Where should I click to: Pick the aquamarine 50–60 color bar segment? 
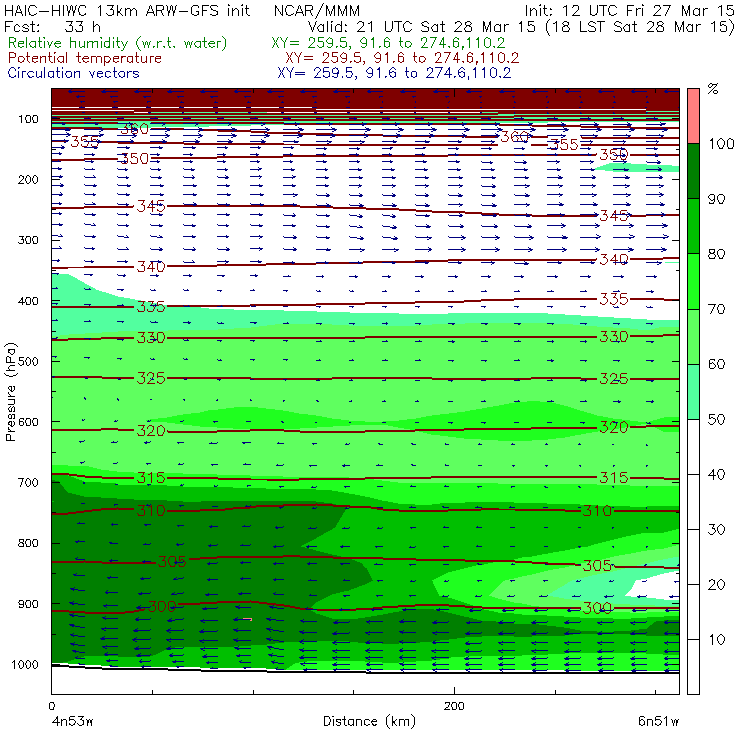pos(693,392)
